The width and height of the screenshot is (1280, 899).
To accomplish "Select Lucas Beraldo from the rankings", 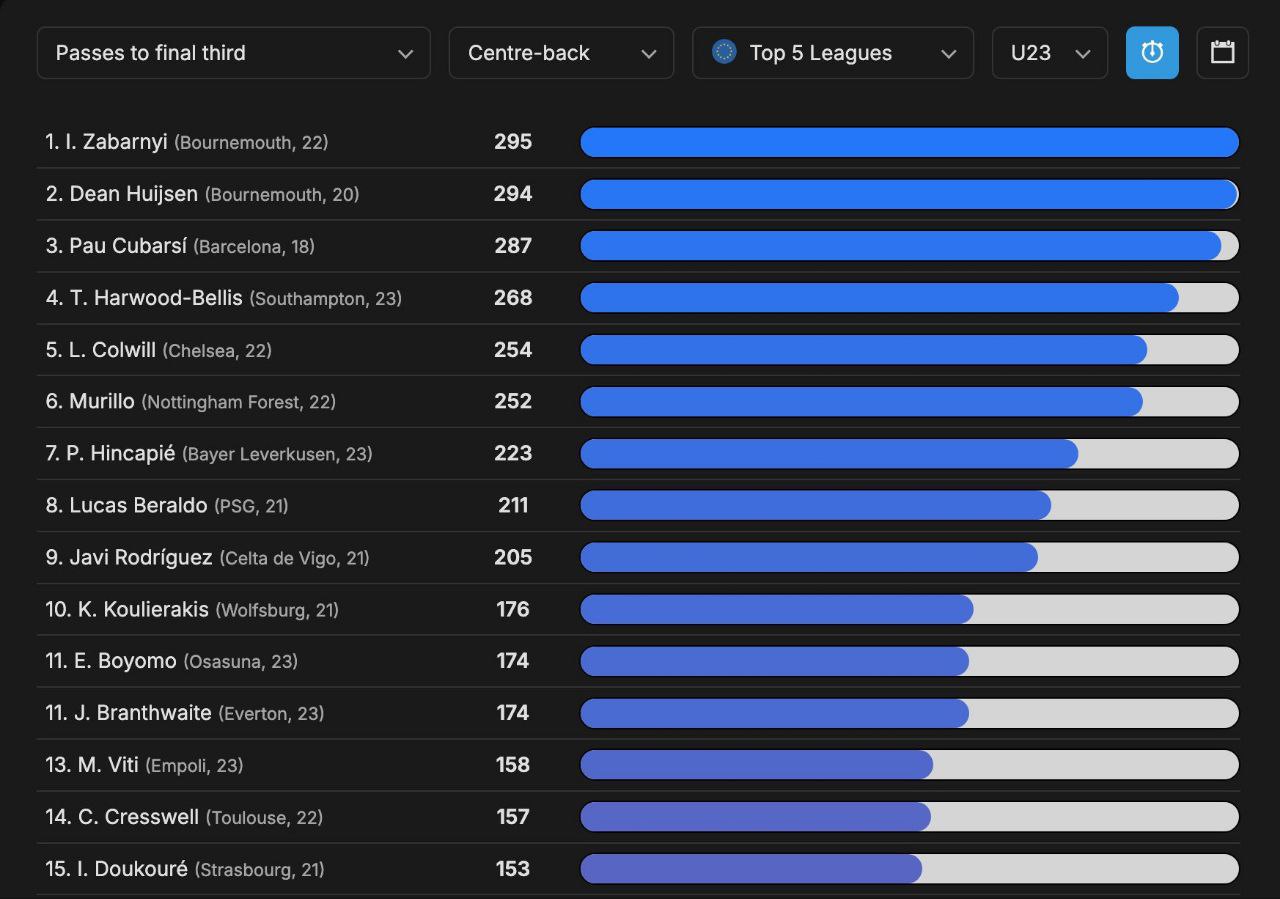I will (138, 506).
